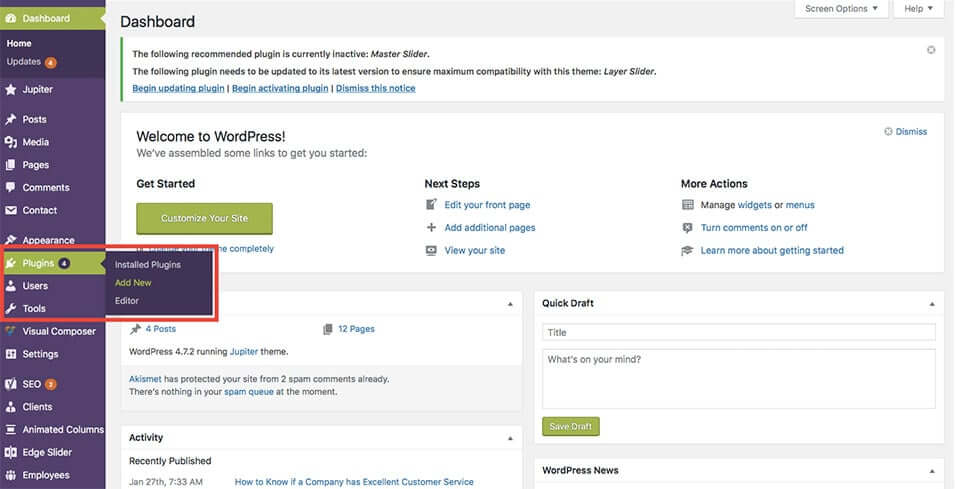Click the Media icon in sidebar
Screen dimensions: 955x489
coord(10,142)
